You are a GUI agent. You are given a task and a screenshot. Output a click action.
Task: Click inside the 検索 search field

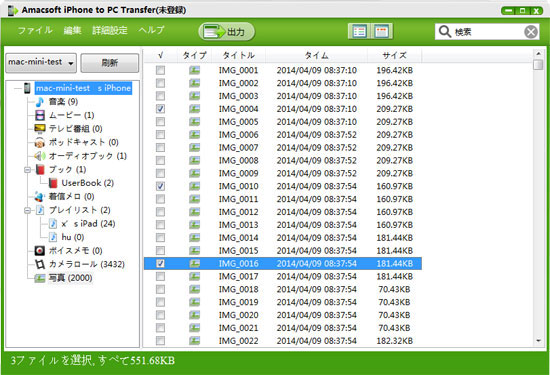[488, 32]
